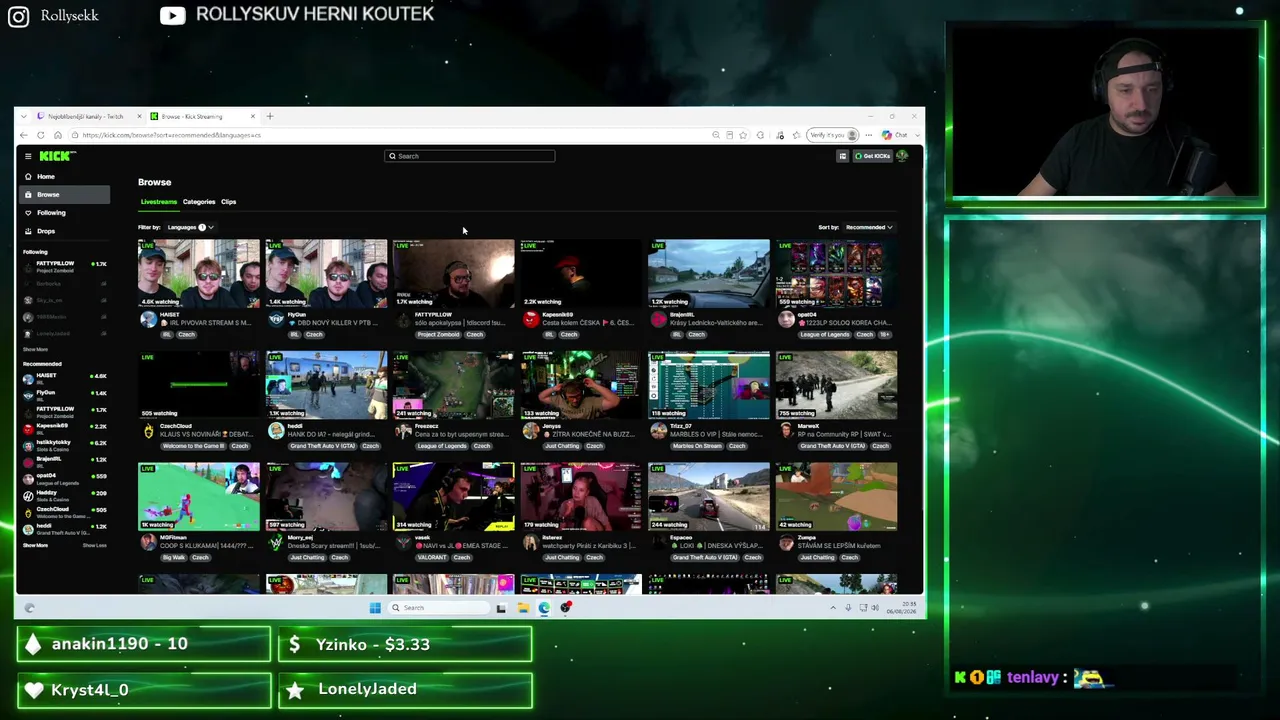The height and width of the screenshot is (720, 1280).
Task: Open Haddzy in the Recommended sidebar list
Action: point(65,495)
